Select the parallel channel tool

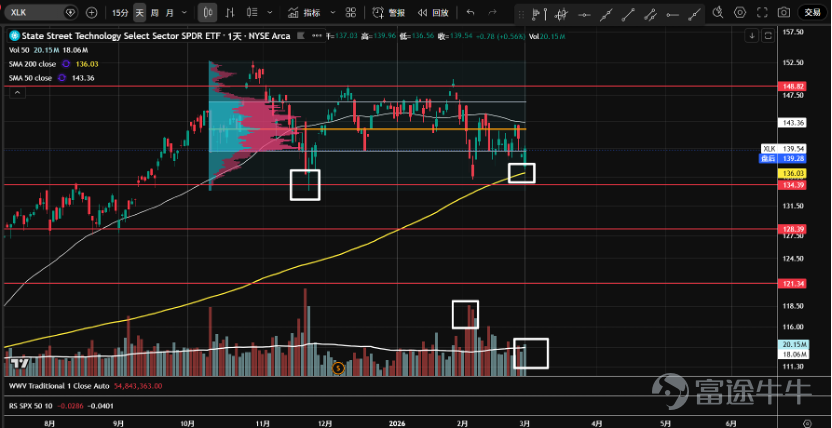[x=651, y=14]
